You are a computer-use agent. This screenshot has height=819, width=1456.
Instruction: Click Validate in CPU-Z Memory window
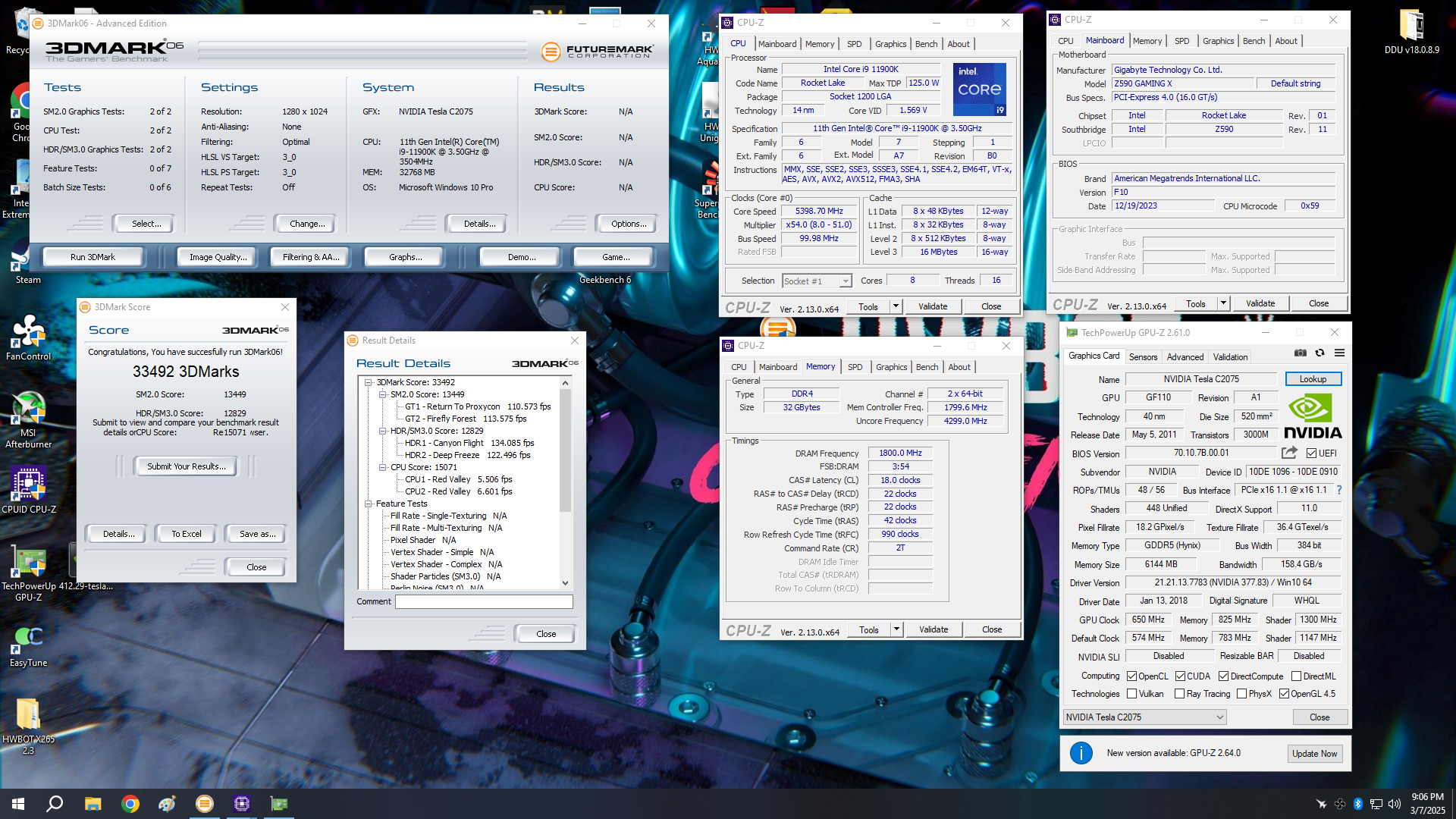click(934, 629)
